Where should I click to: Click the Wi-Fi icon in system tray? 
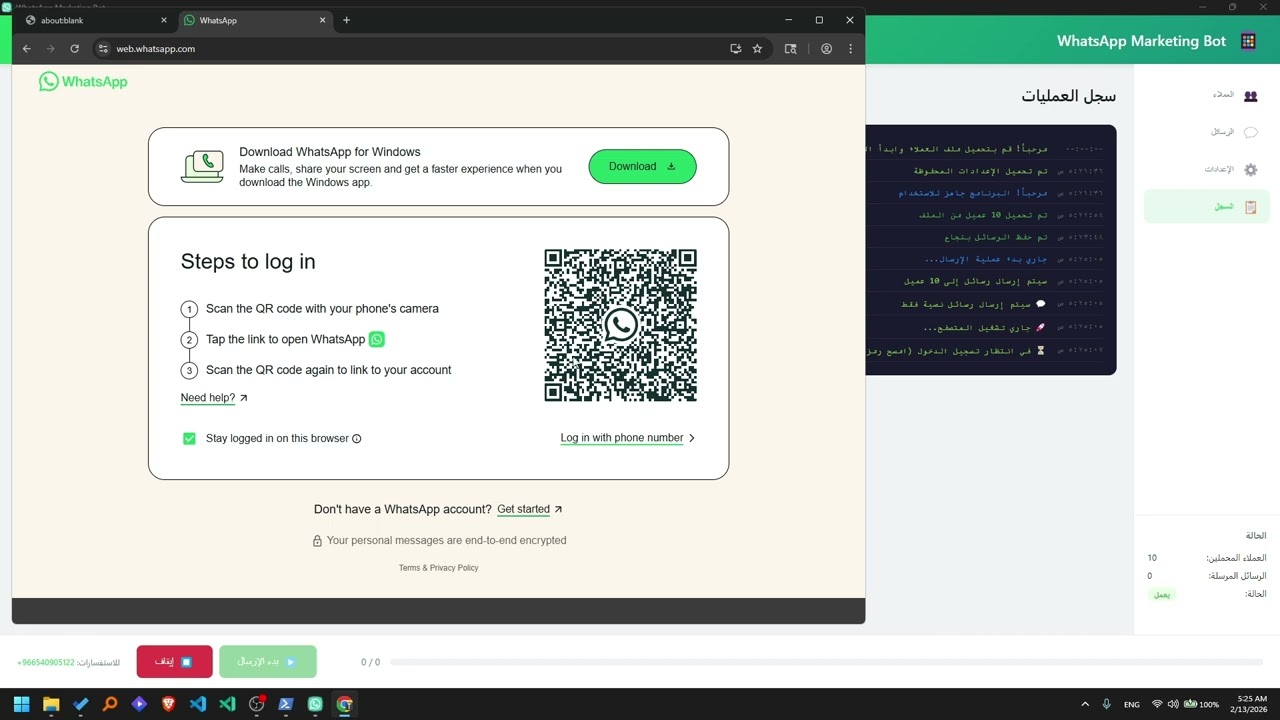[x=1157, y=704]
